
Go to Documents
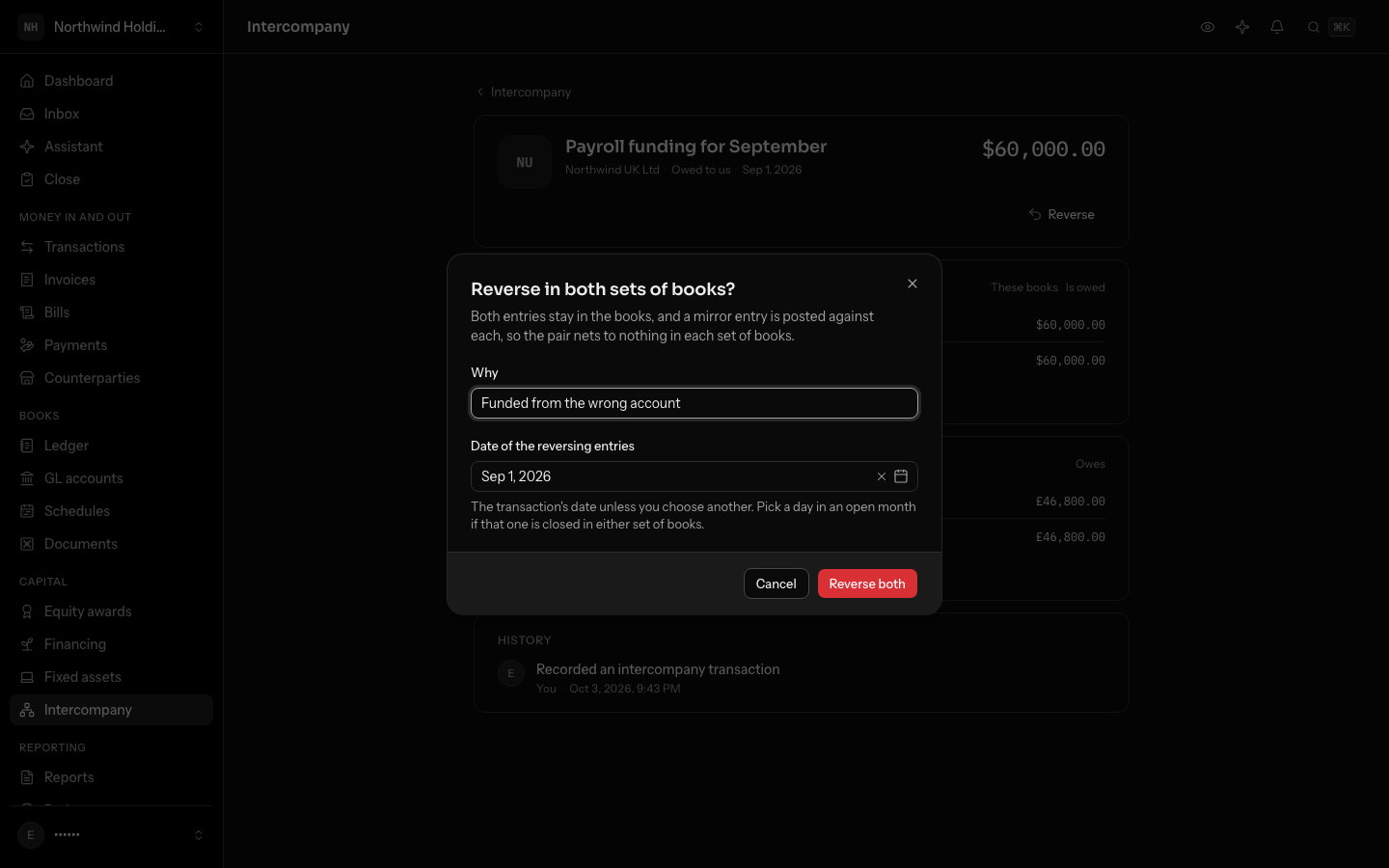coord(112,544)
